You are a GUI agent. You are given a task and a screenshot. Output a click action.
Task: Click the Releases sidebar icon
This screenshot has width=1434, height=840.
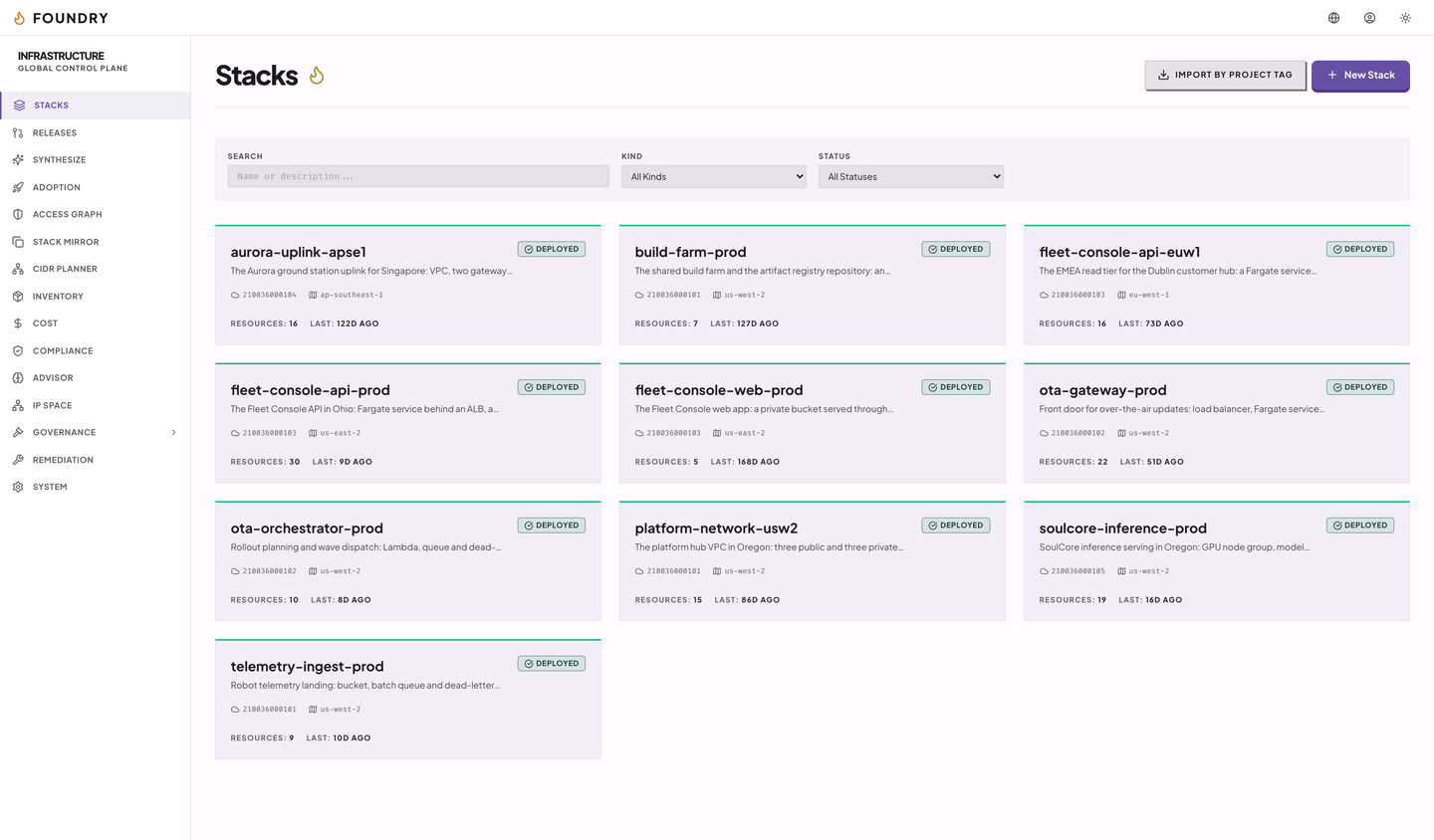point(18,132)
